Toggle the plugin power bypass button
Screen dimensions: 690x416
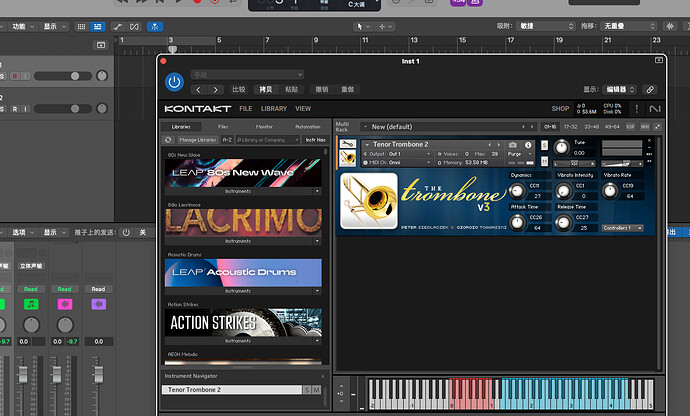coord(175,82)
